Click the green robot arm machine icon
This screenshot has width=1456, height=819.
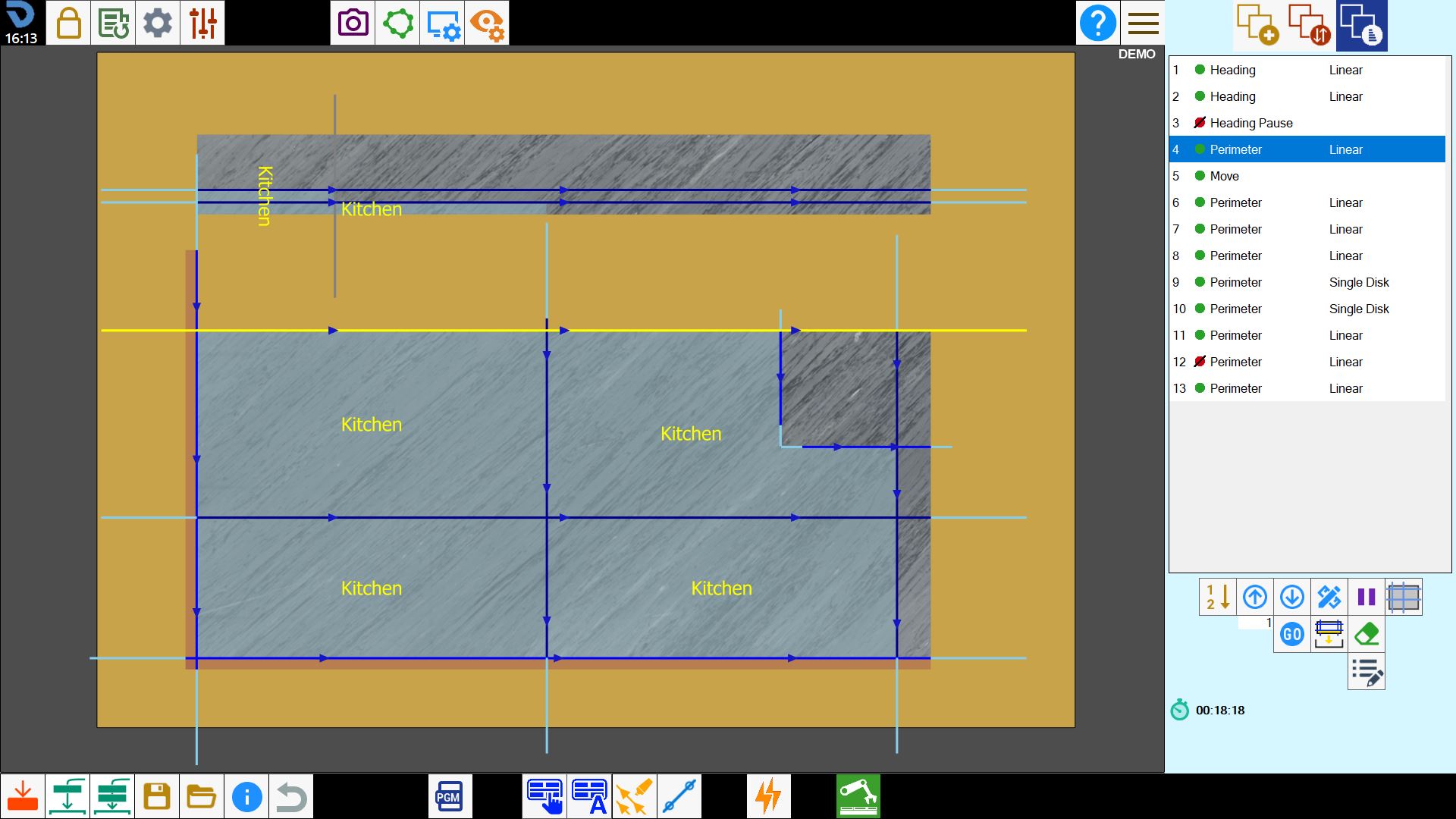tap(858, 796)
